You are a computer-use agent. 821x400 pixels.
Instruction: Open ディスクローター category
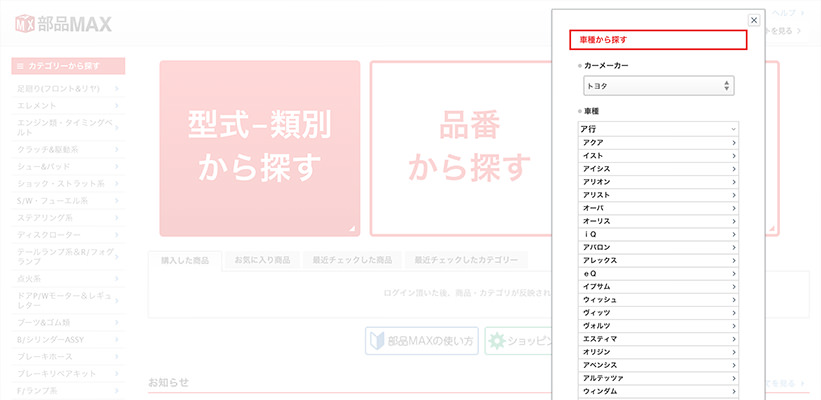pos(68,235)
